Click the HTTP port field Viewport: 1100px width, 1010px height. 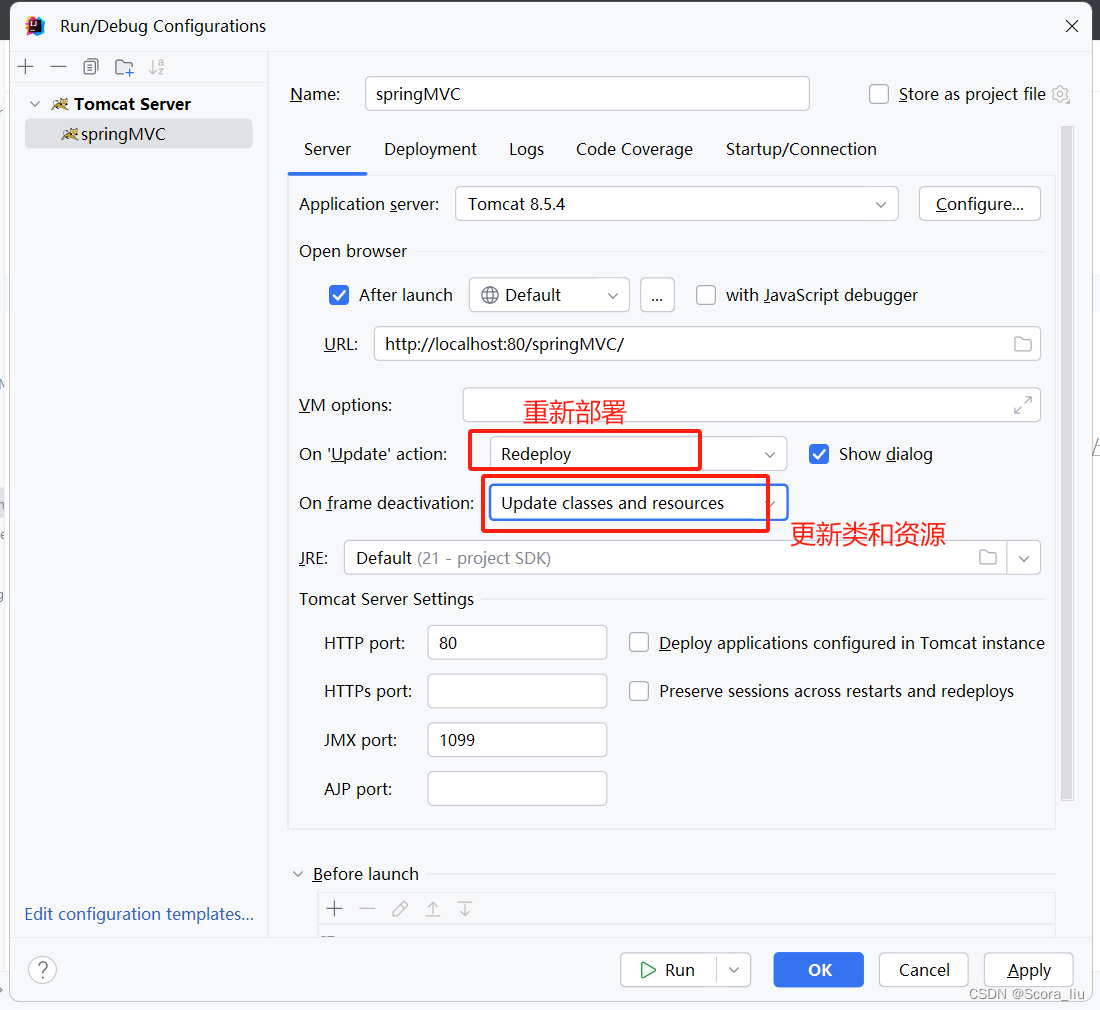click(x=517, y=642)
